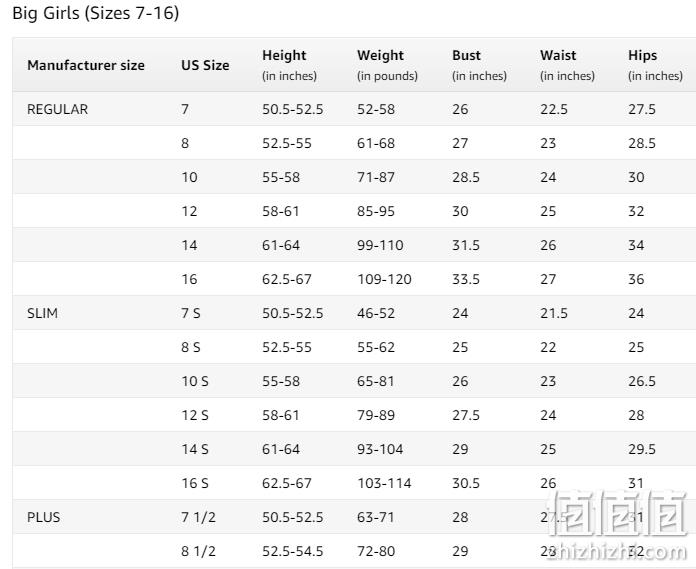The width and height of the screenshot is (696, 569).
Task: Click the 29.5 hips value
Action: coord(642,449)
